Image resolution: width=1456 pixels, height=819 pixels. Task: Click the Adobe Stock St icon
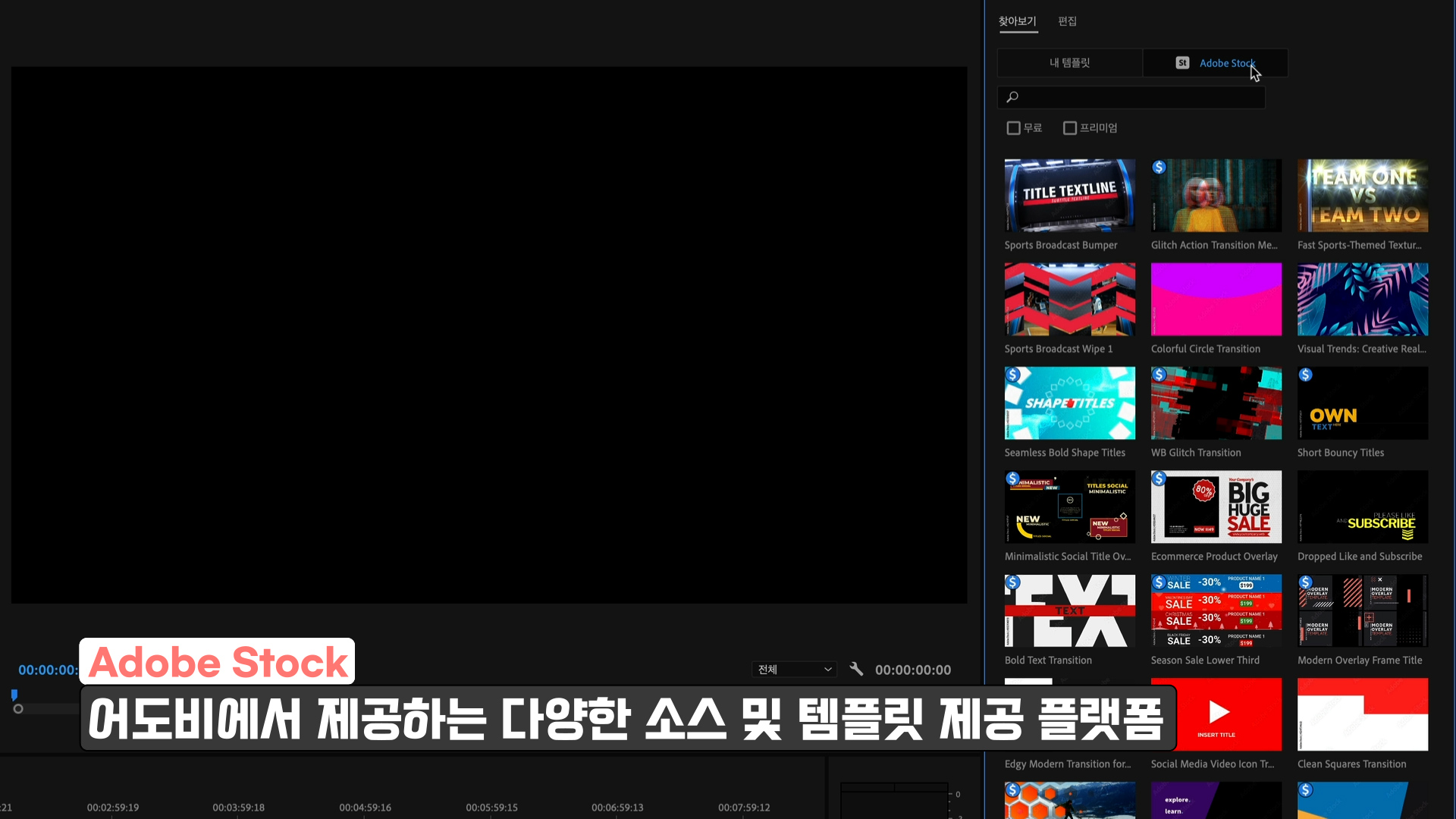click(x=1182, y=63)
